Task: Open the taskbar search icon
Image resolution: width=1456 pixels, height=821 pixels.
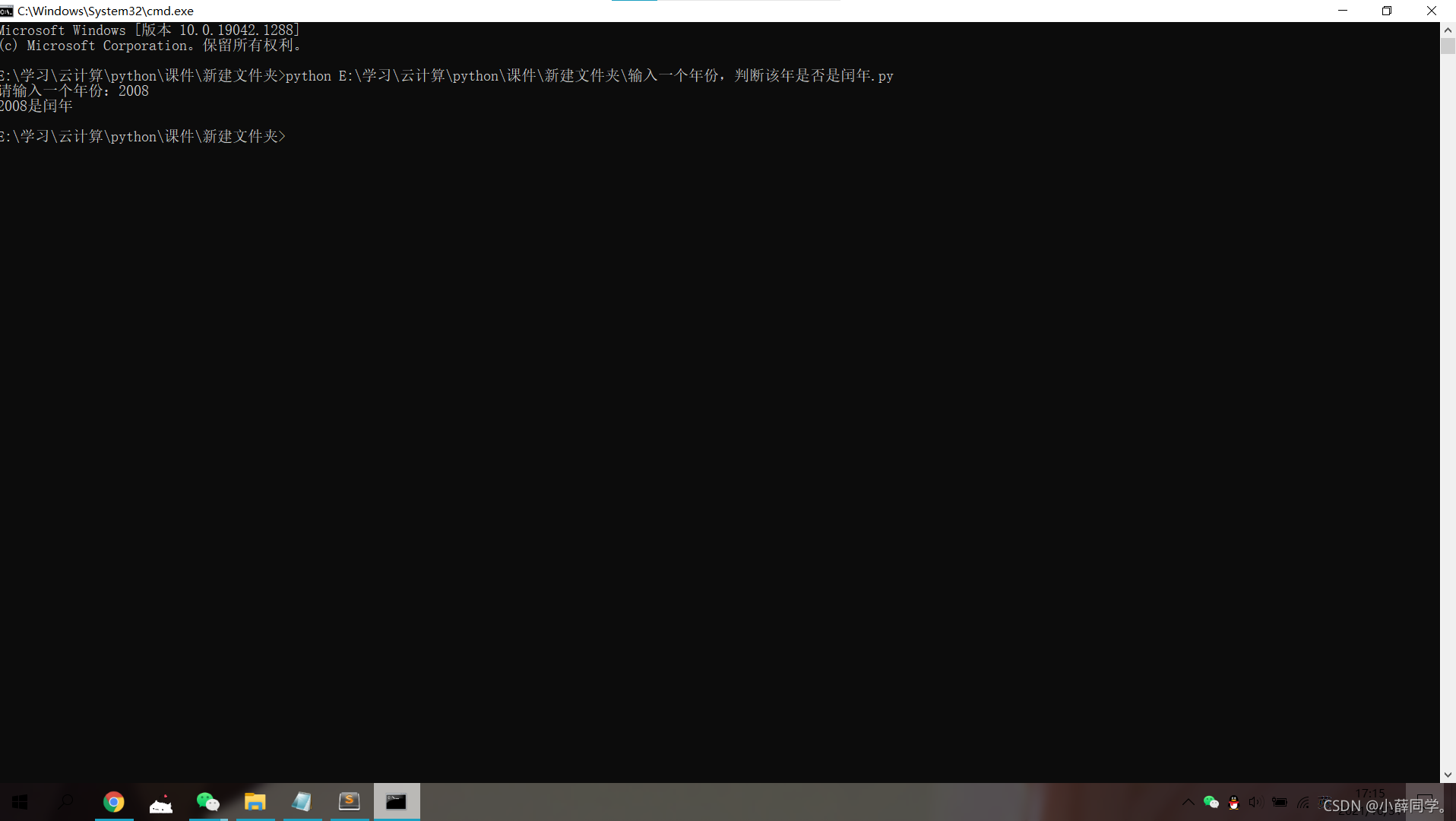Action: [66, 802]
